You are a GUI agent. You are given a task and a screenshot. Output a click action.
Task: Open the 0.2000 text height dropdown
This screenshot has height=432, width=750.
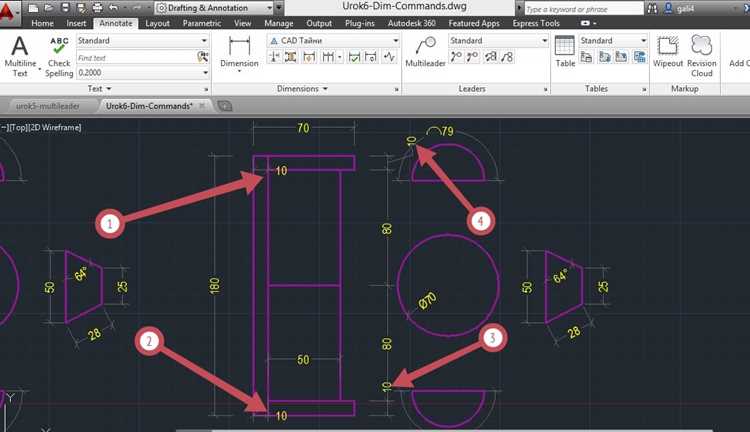(205, 73)
